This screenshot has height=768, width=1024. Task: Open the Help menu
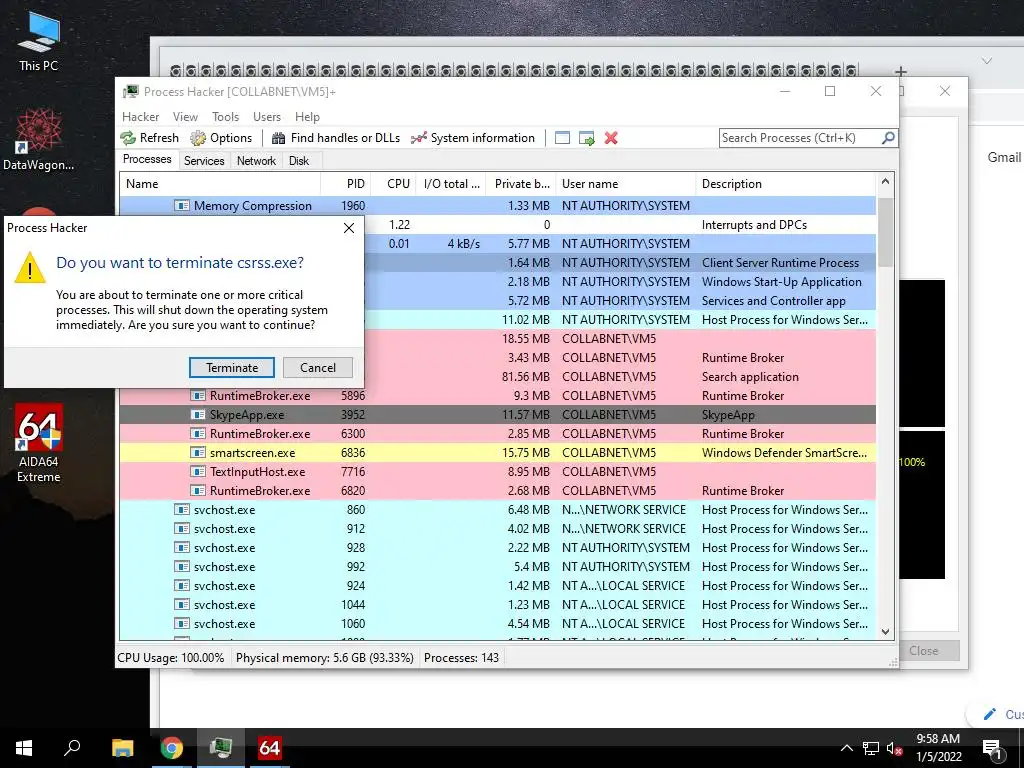click(x=307, y=117)
